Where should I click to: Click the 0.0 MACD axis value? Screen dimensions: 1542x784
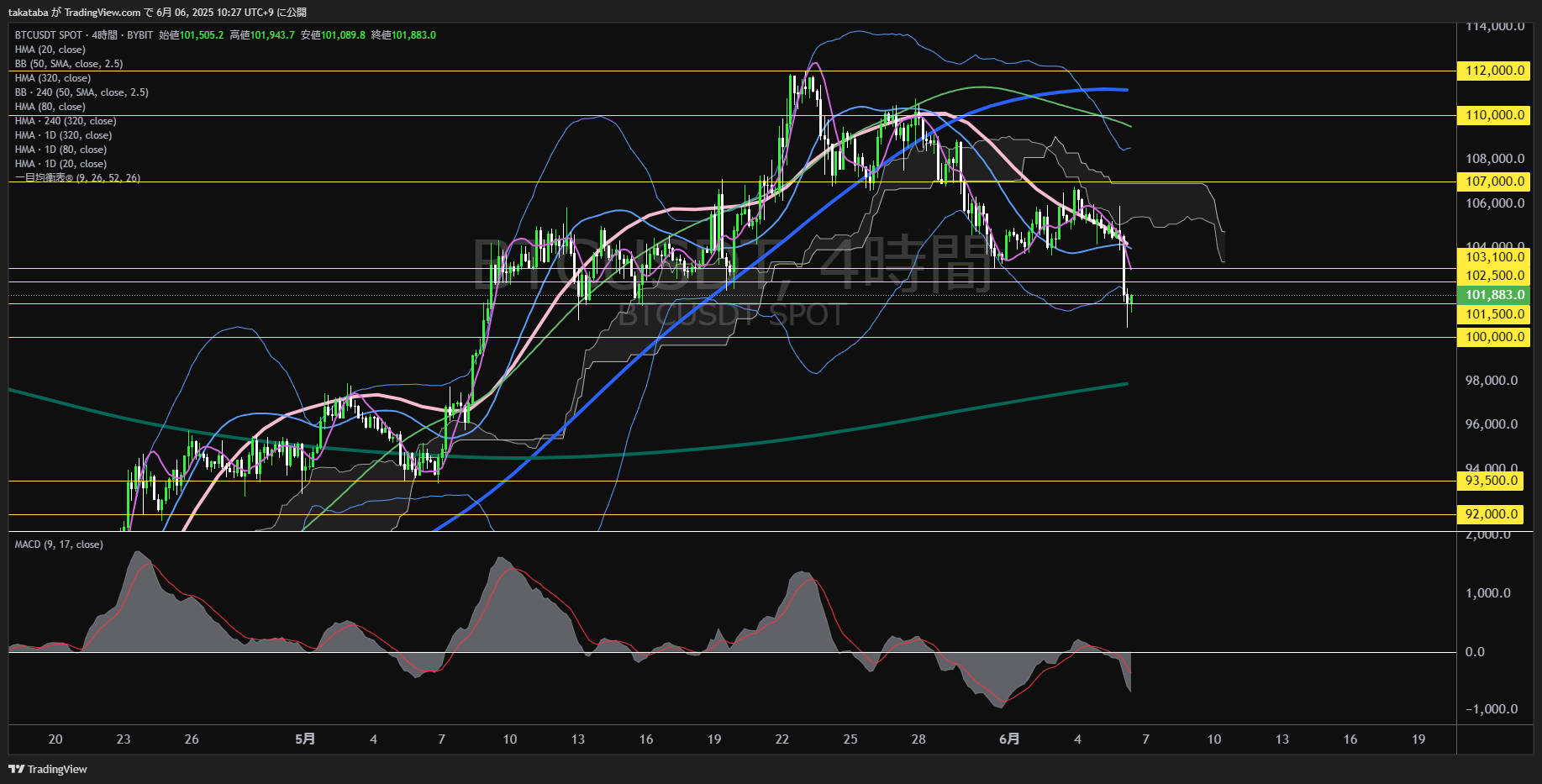click(1475, 652)
